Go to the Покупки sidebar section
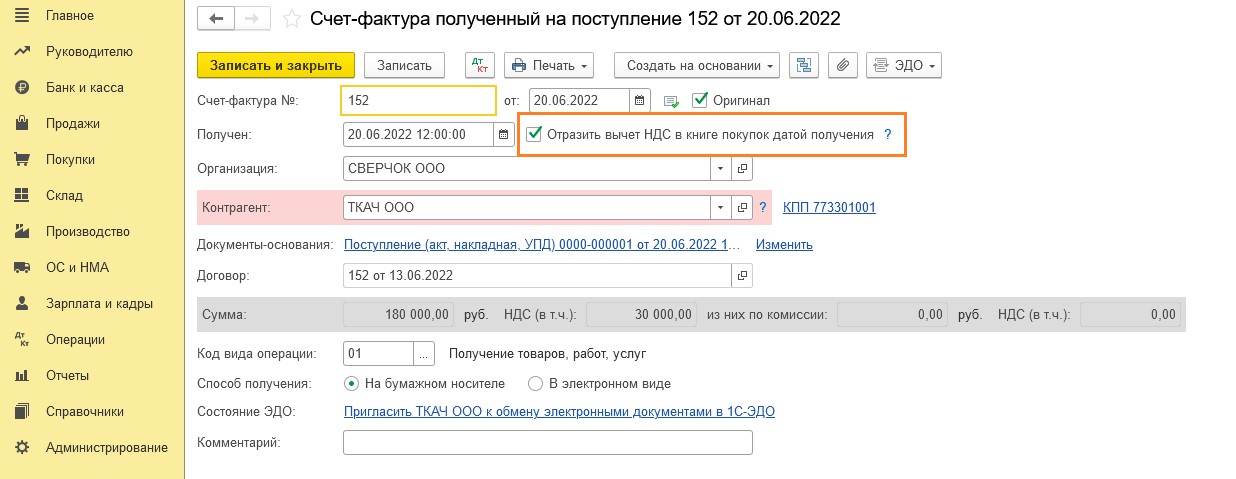This screenshot has height=479, width=1236. click(x=70, y=160)
